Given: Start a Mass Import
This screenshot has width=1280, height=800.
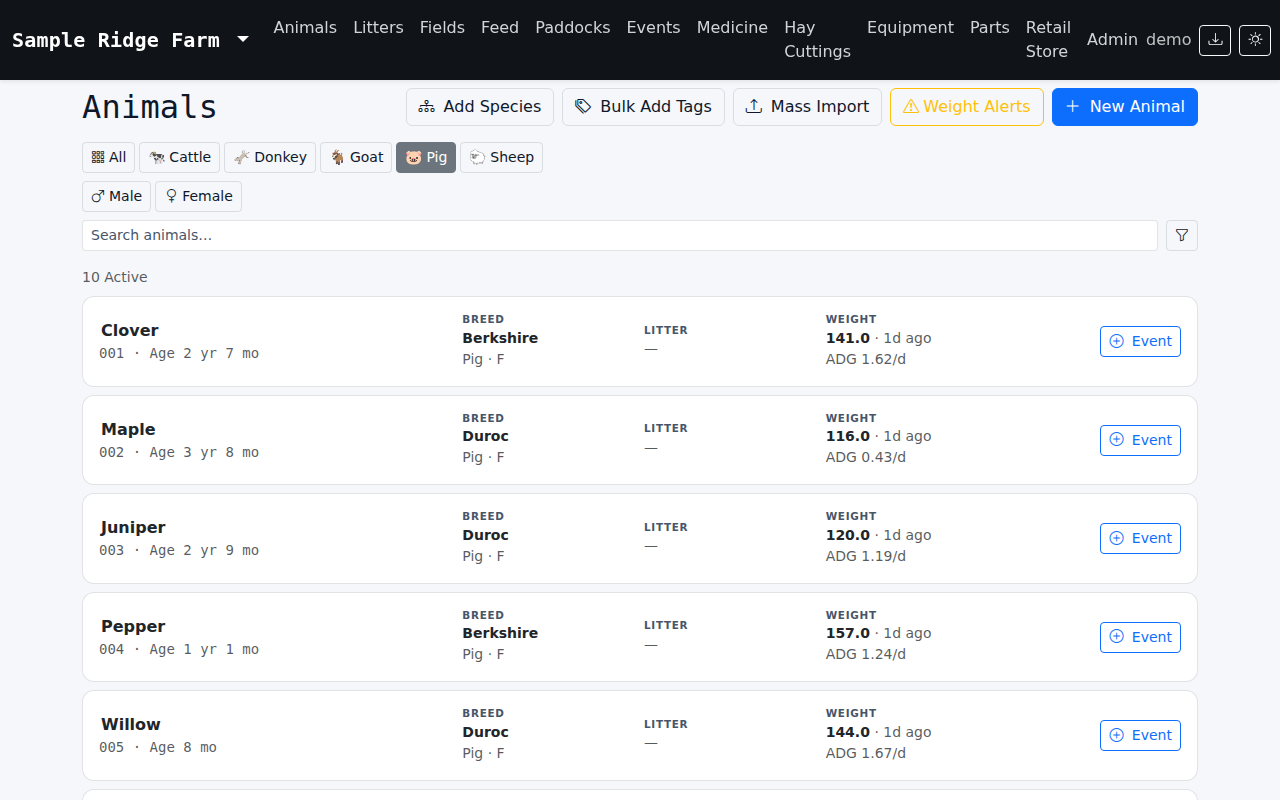Looking at the screenshot, I should (807, 107).
